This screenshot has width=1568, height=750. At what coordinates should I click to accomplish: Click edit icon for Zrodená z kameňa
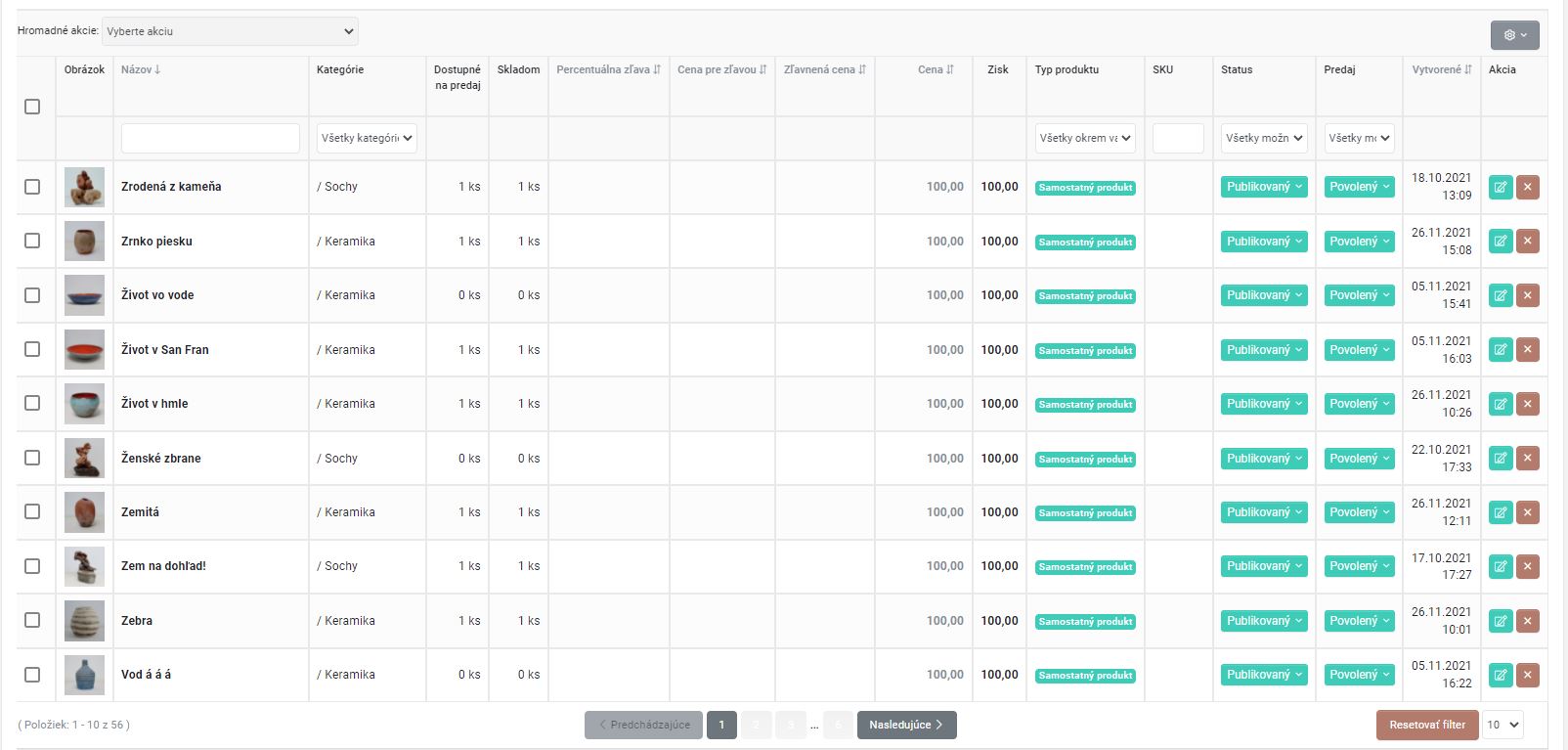click(x=1500, y=187)
